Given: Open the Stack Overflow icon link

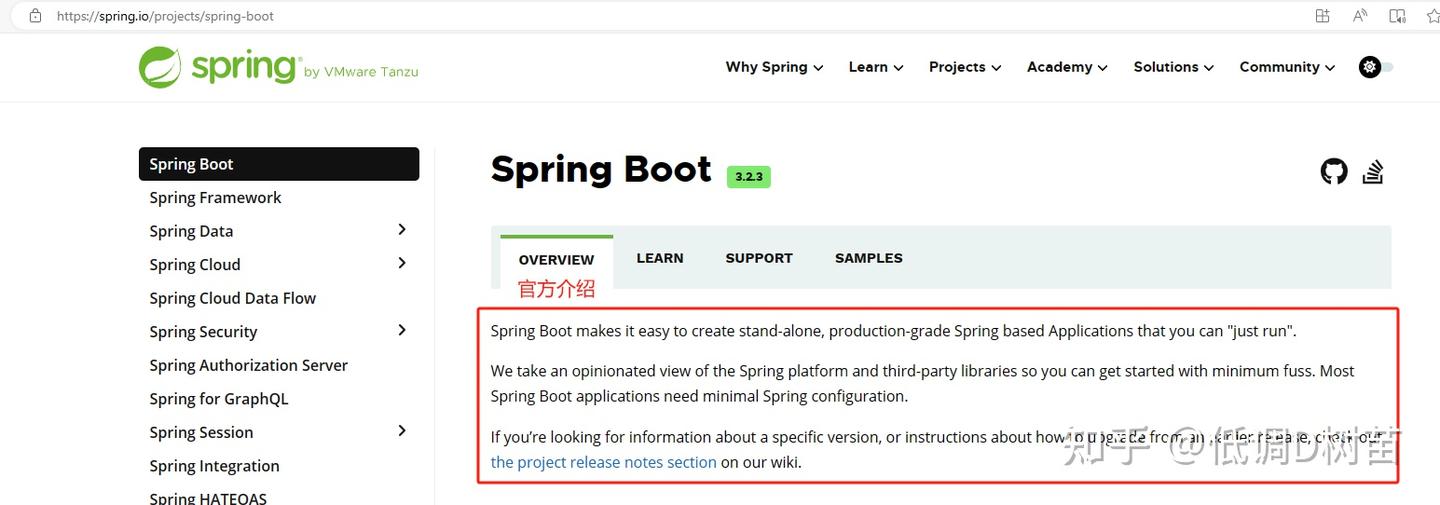Looking at the screenshot, I should 1373,171.
